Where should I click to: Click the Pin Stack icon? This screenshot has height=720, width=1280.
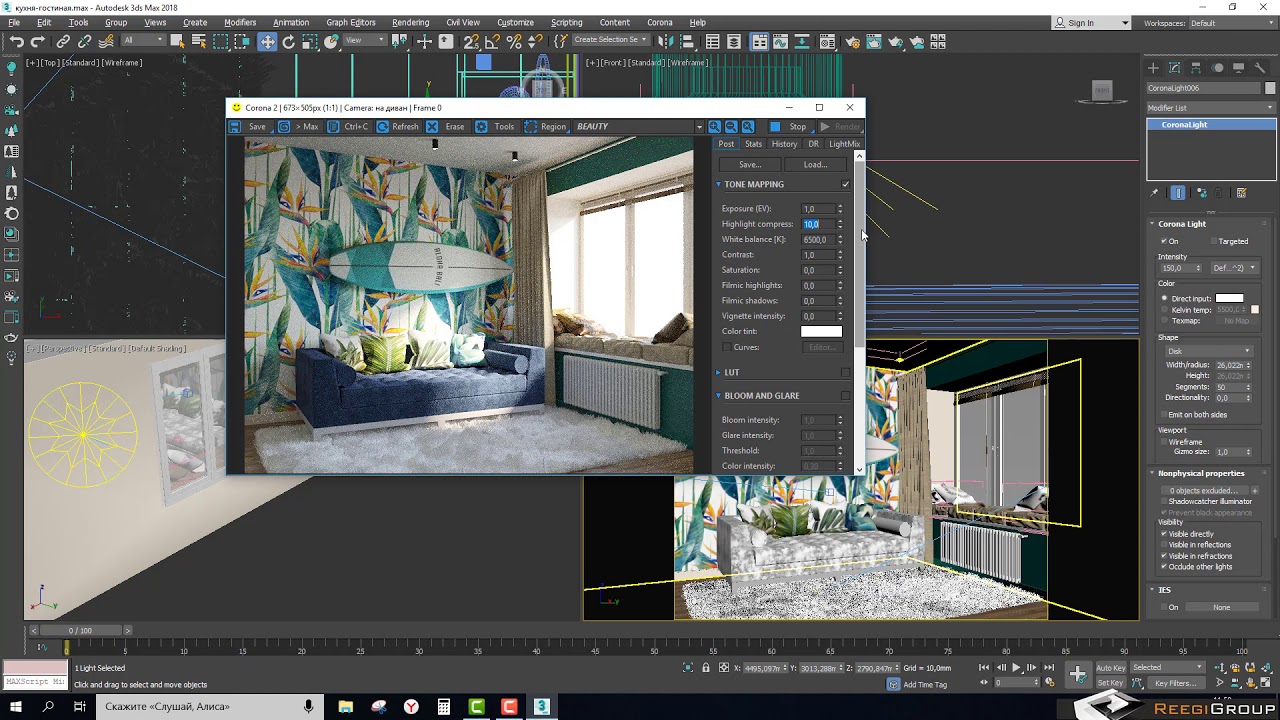(1154, 193)
